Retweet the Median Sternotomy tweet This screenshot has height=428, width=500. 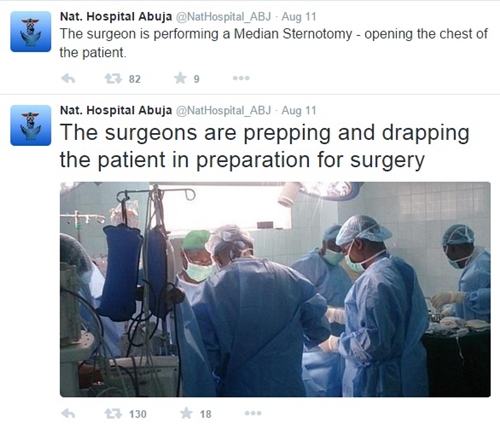pos(113,79)
